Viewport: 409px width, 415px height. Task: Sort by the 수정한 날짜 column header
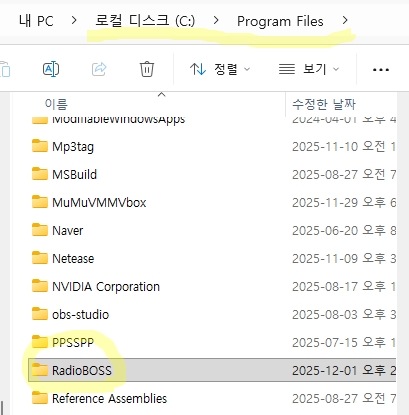324,104
